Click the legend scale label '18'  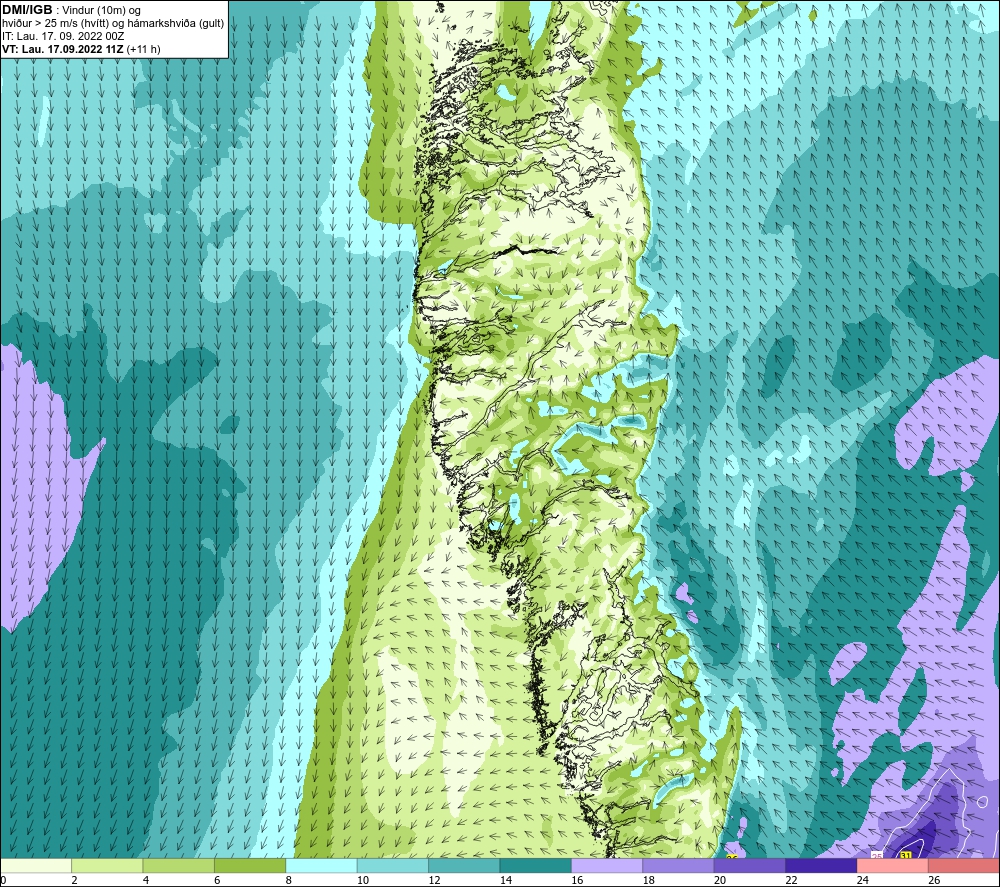tap(649, 880)
